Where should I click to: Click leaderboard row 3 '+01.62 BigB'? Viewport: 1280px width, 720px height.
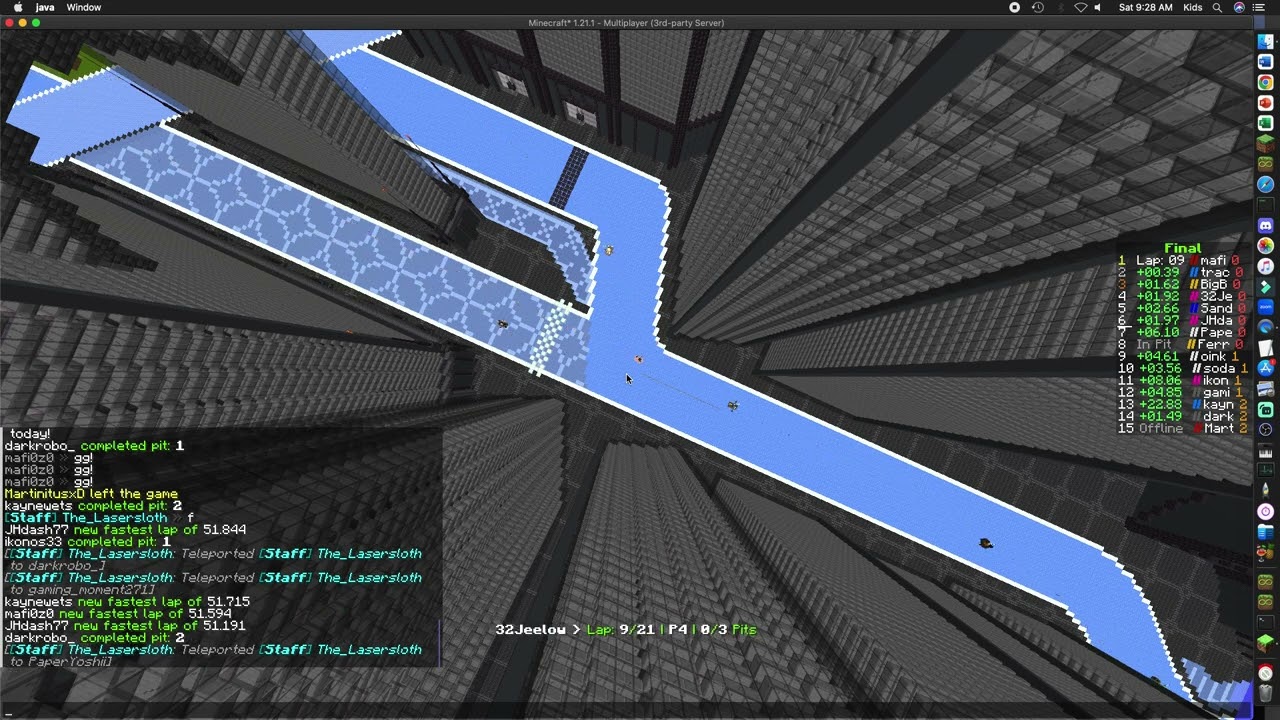tap(1180, 284)
